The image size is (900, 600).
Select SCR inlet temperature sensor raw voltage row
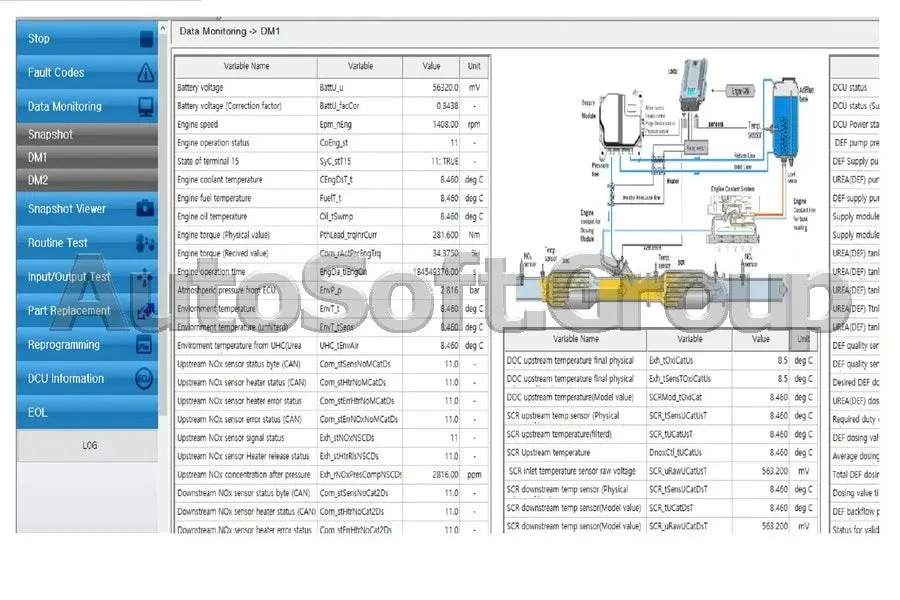(661, 471)
